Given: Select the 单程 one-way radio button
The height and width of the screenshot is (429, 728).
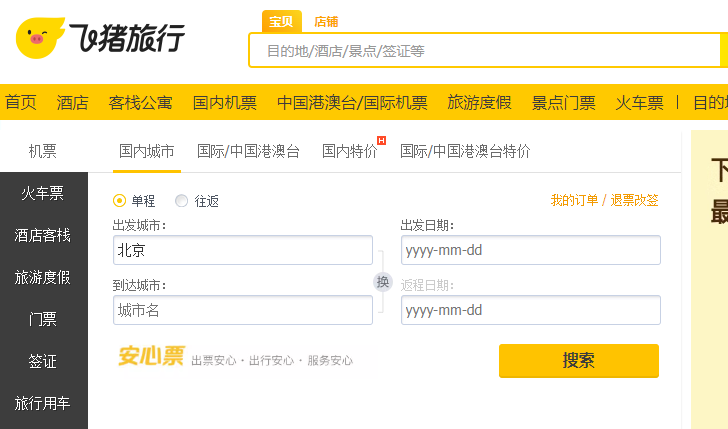Looking at the screenshot, I should coord(119,201).
